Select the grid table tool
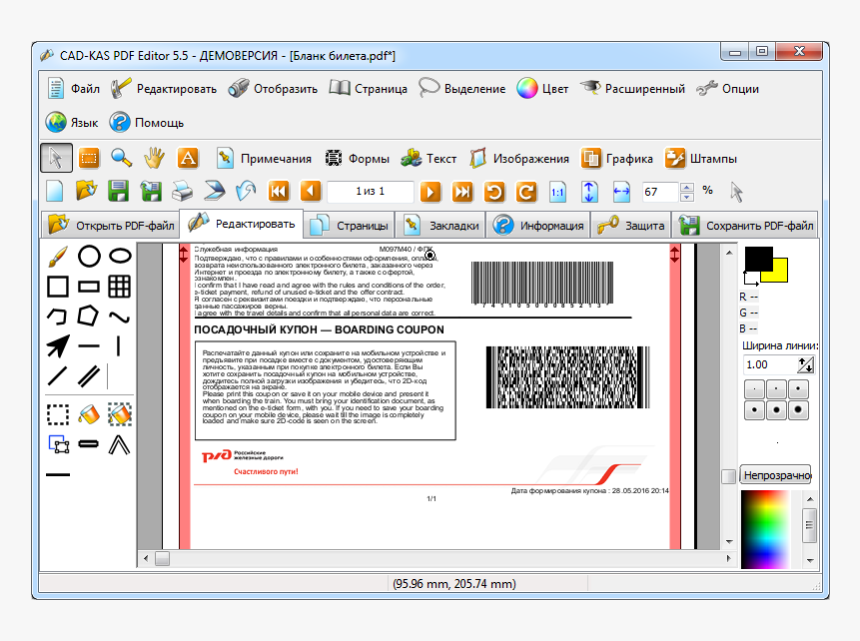The height and width of the screenshot is (641, 860). click(120, 287)
